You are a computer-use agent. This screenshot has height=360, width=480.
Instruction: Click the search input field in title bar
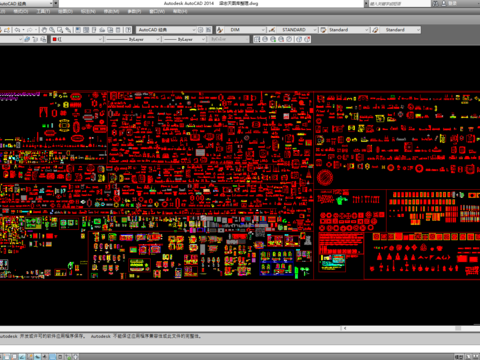point(399,4)
